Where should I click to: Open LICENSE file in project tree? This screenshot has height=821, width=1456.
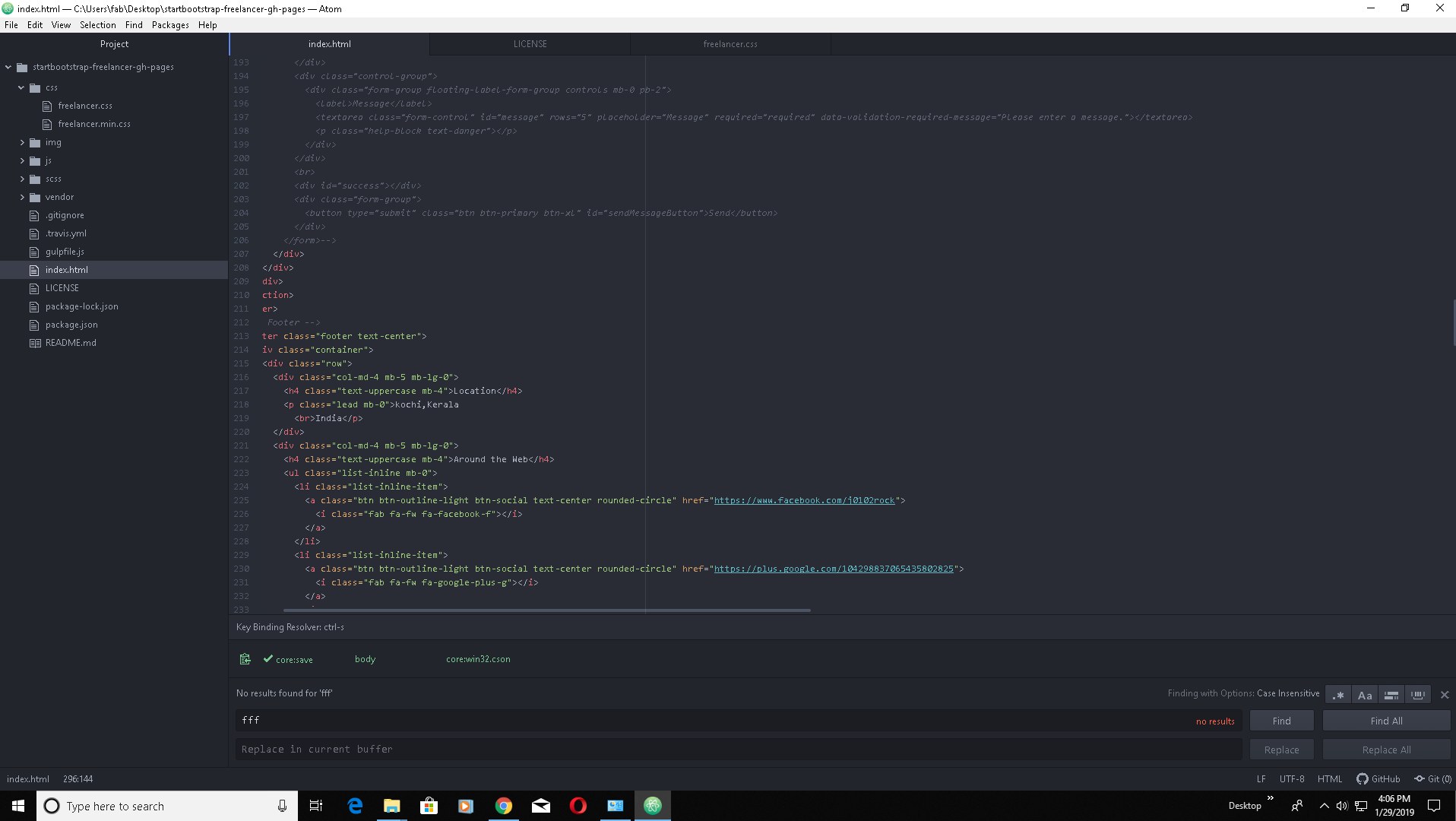click(x=62, y=288)
